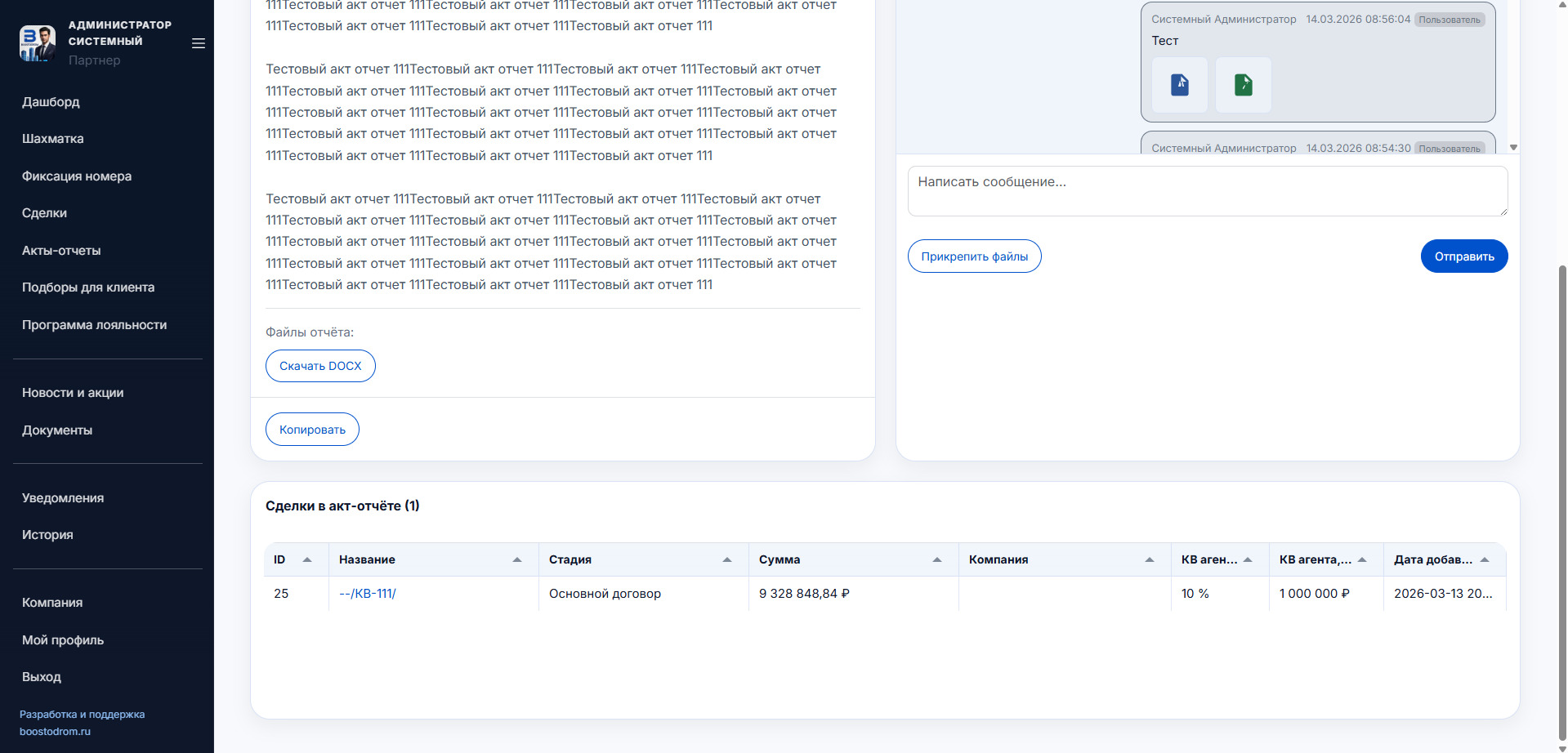This screenshot has height=753, width=1568.
Task: Go to Шахматка section
Action: (x=53, y=139)
